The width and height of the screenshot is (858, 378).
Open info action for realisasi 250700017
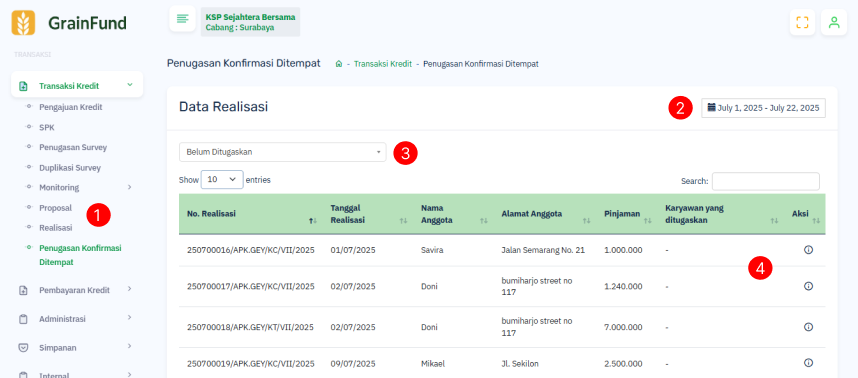tap(808, 286)
